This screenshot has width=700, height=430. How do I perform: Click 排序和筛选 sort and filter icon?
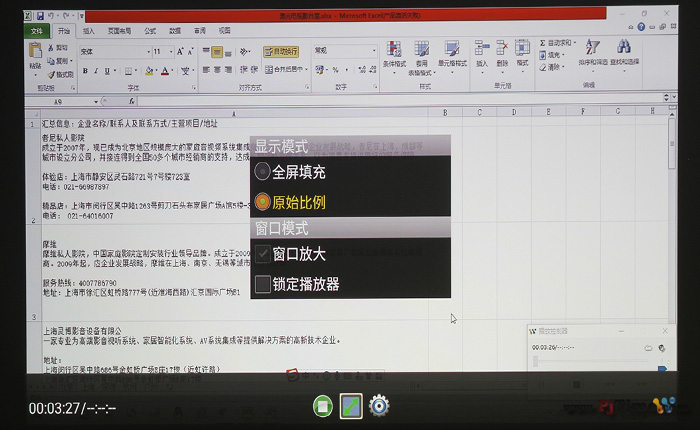592,53
